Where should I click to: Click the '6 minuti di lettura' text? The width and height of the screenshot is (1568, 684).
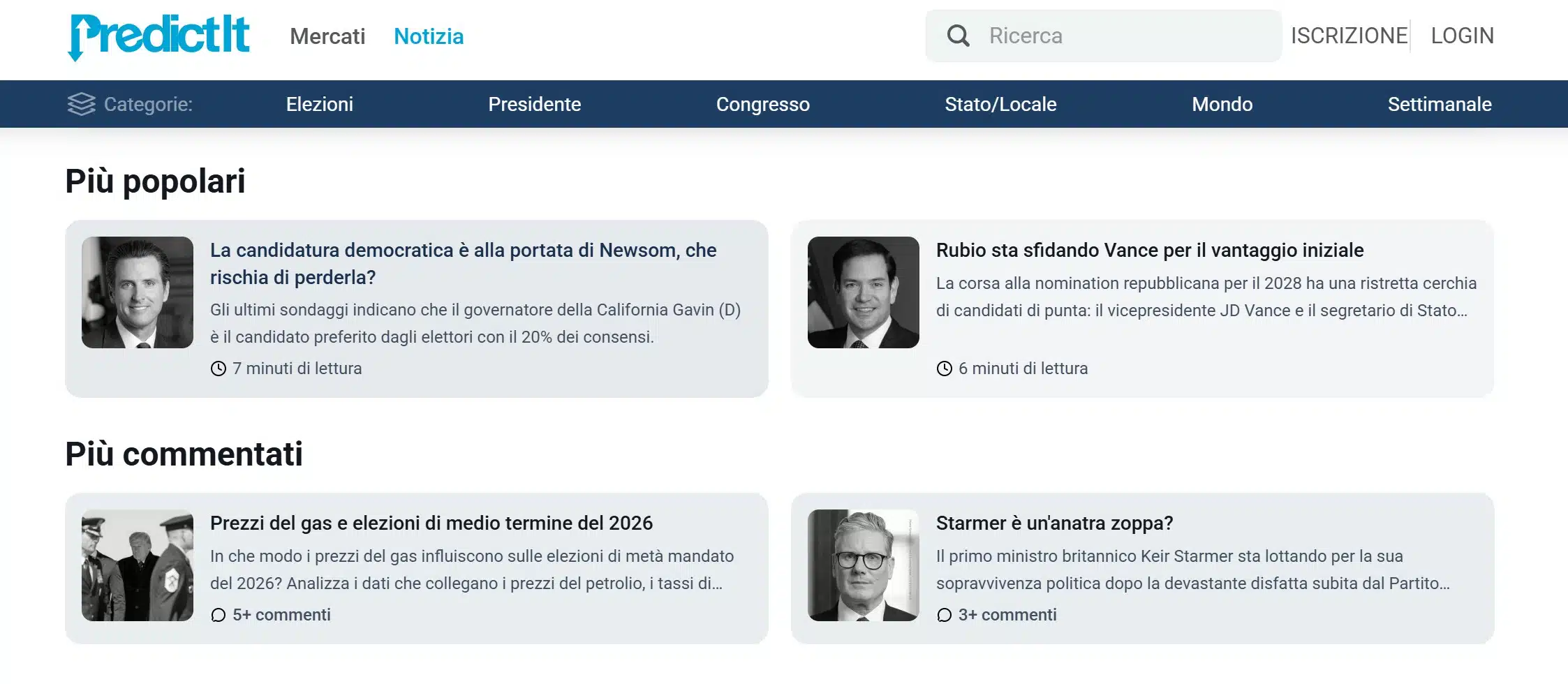click(x=1023, y=369)
